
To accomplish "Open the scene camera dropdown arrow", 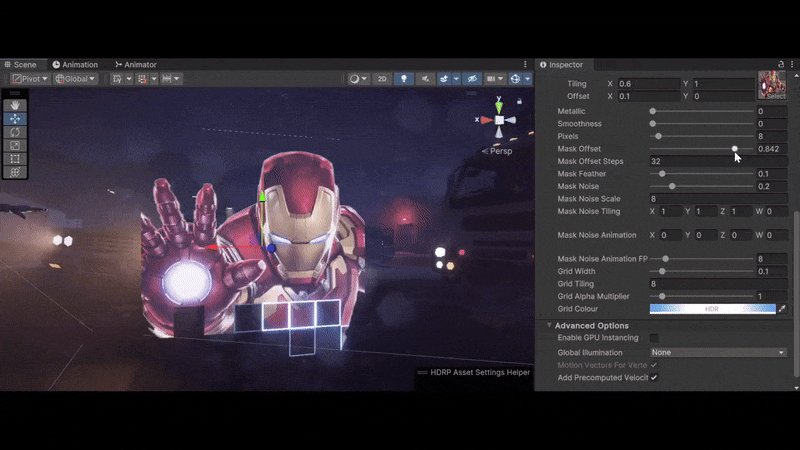I will (x=501, y=79).
